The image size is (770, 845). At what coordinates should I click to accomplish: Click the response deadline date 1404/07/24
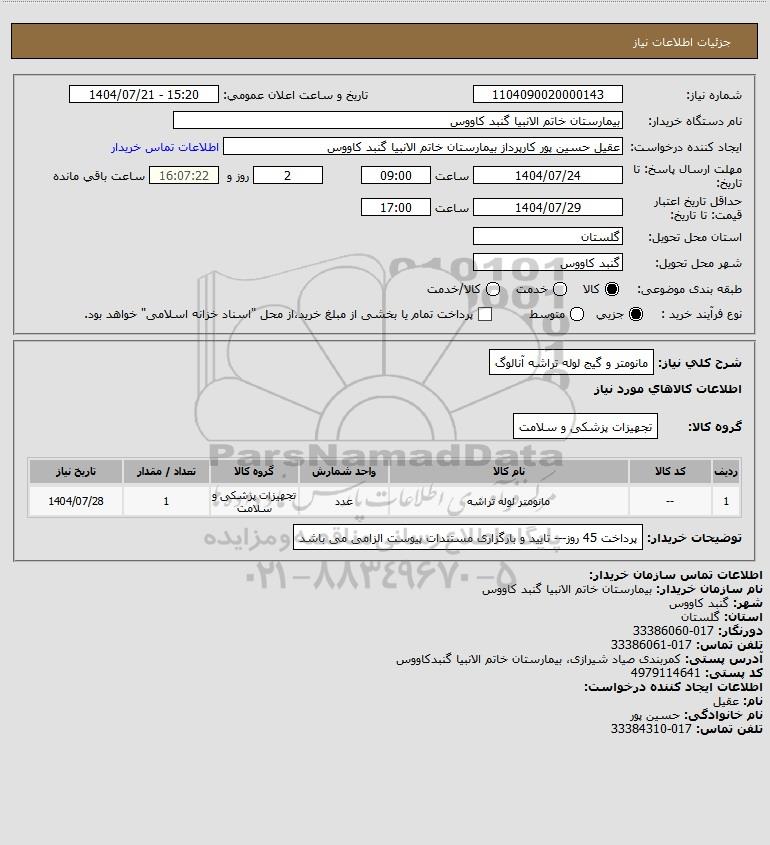tap(547, 175)
